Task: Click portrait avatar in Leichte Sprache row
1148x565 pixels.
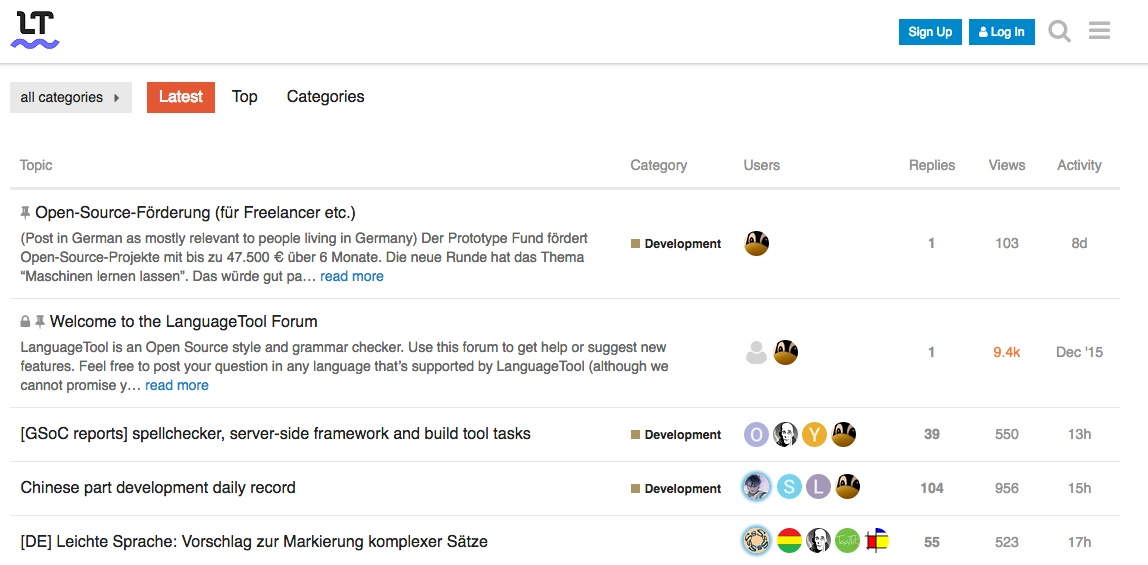Action: coord(819,541)
